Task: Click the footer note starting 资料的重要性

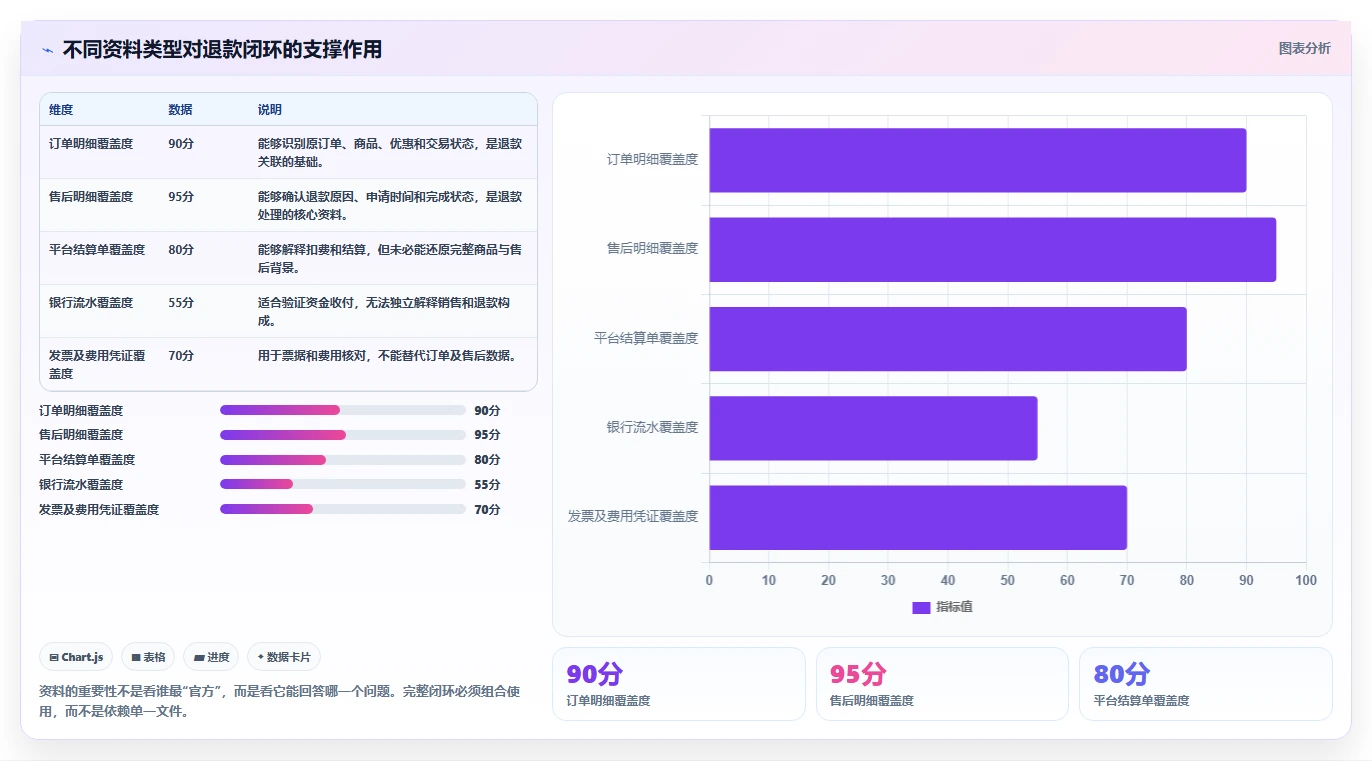Action: click(280, 701)
